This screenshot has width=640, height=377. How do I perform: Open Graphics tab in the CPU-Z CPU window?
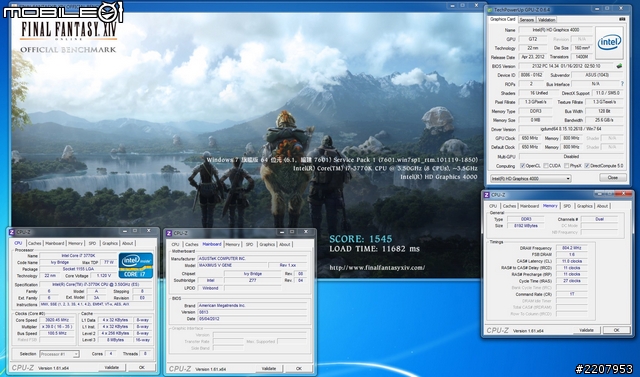tap(110, 243)
